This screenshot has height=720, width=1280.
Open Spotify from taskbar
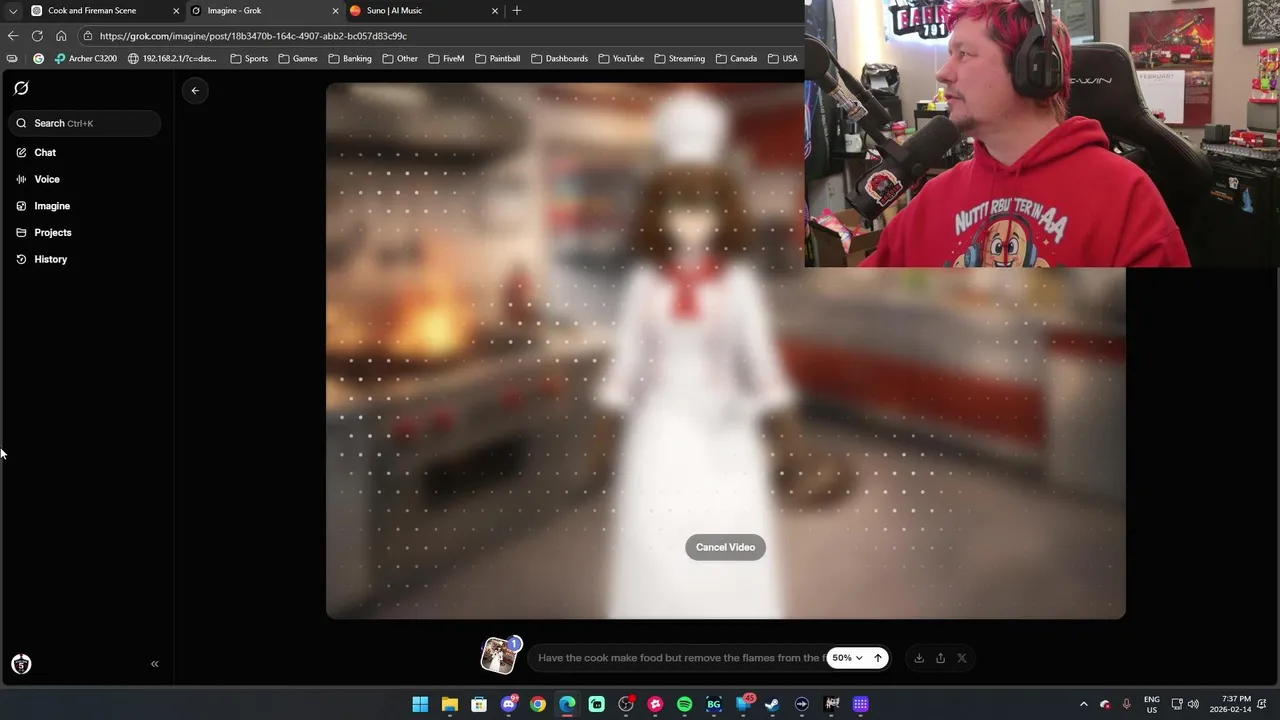pyautogui.click(x=684, y=704)
